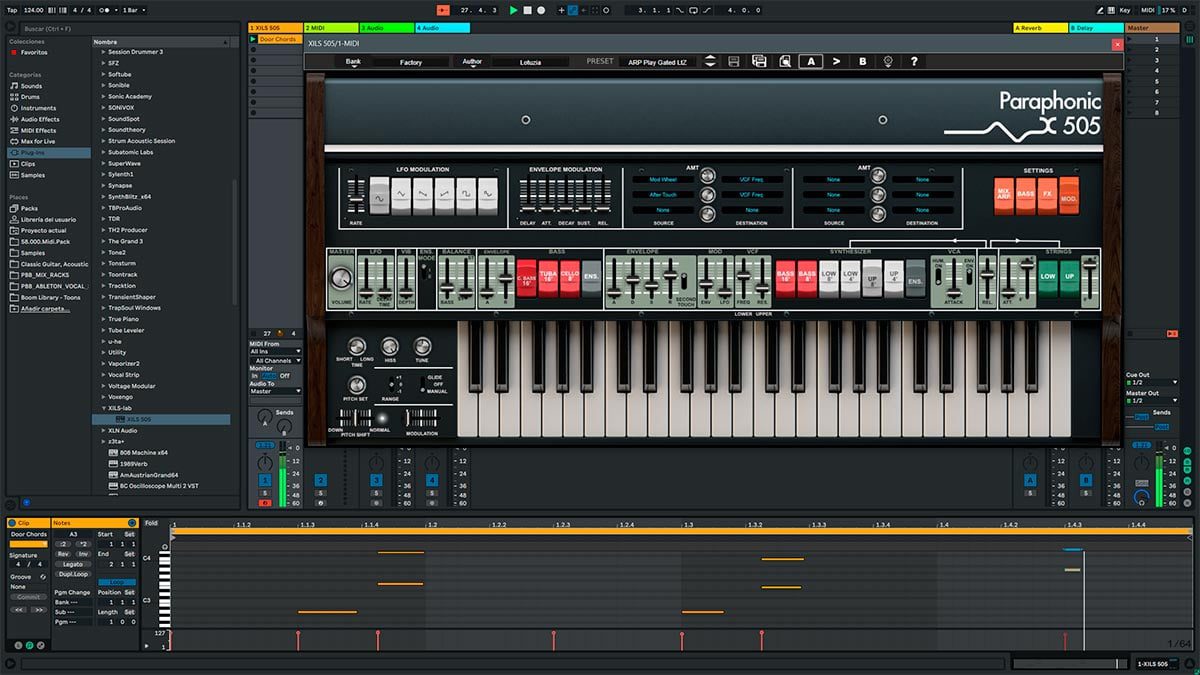The image size is (1200, 675).
Task: Select the sine wave LFO shape
Action: (x=379, y=196)
